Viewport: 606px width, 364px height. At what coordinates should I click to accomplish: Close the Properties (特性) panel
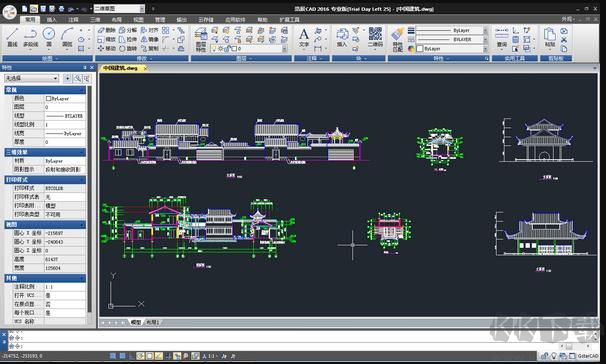tap(92, 68)
